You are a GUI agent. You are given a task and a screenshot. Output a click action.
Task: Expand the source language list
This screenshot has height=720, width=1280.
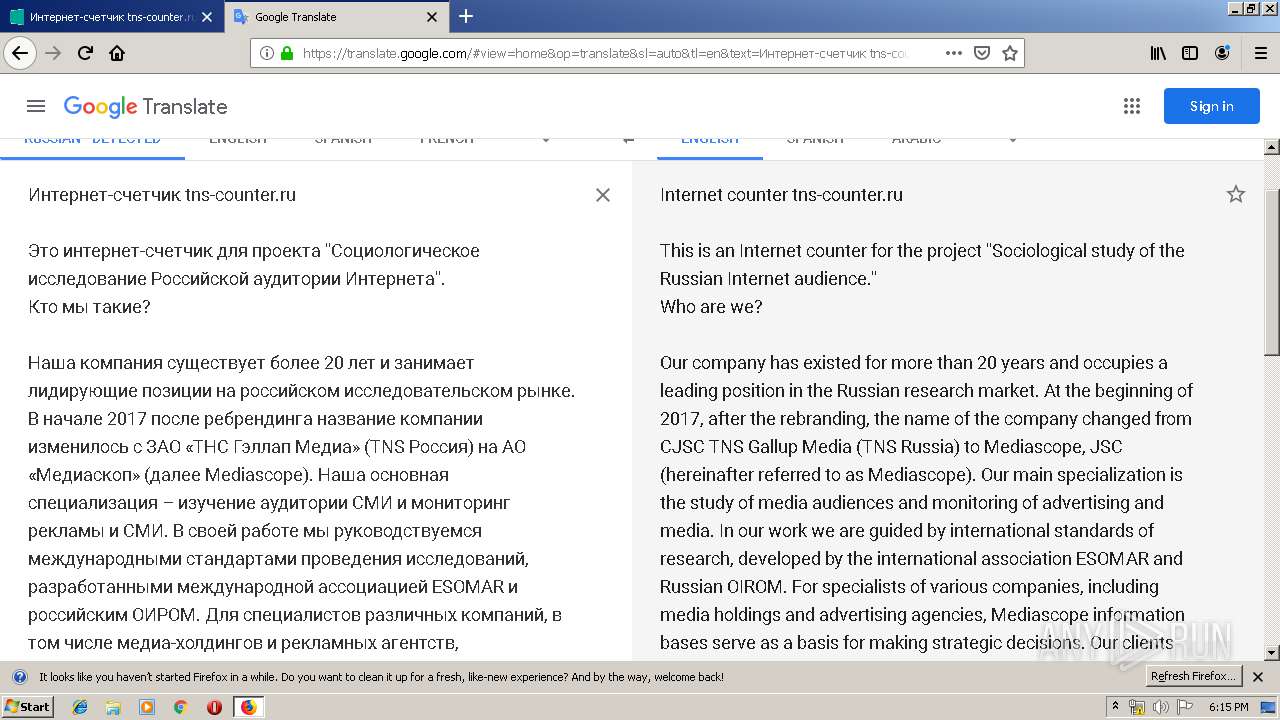coord(546,140)
